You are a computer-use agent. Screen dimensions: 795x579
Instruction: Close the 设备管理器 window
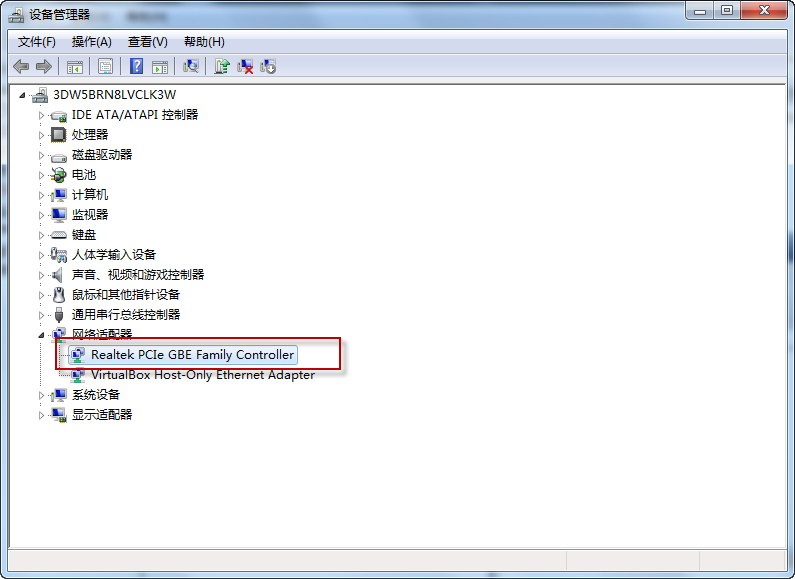tap(765, 11)
